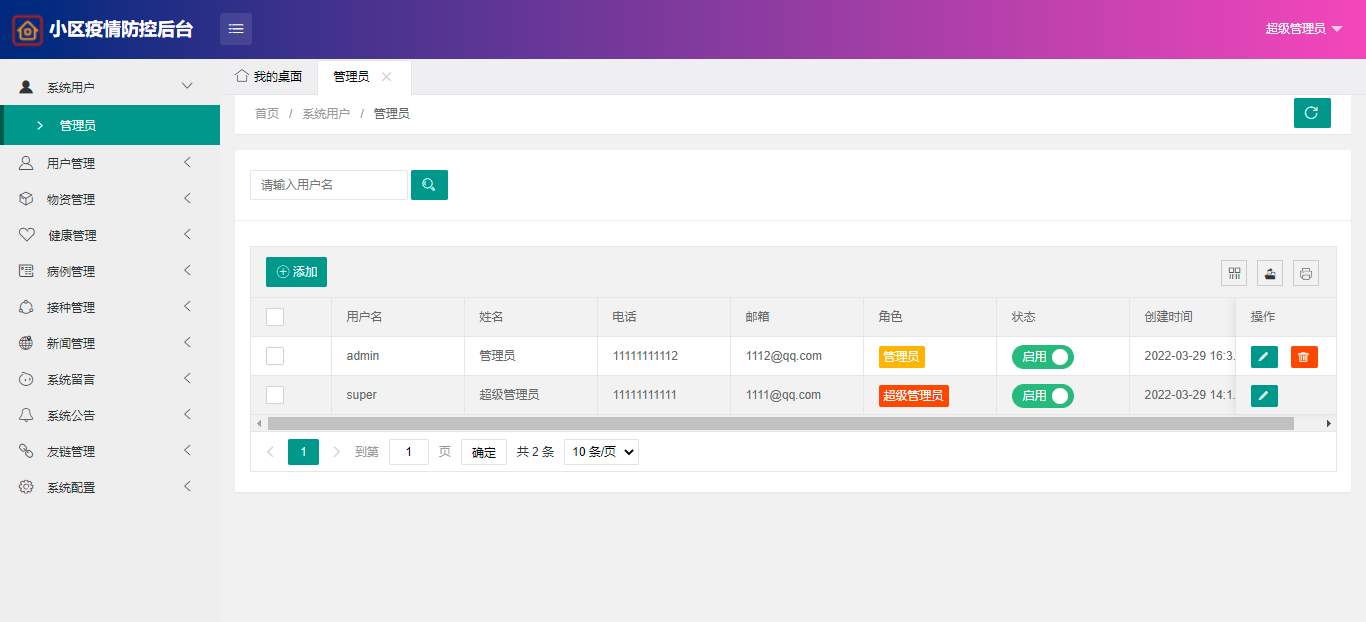Click the scrollbar left arrow

point(258,423)
